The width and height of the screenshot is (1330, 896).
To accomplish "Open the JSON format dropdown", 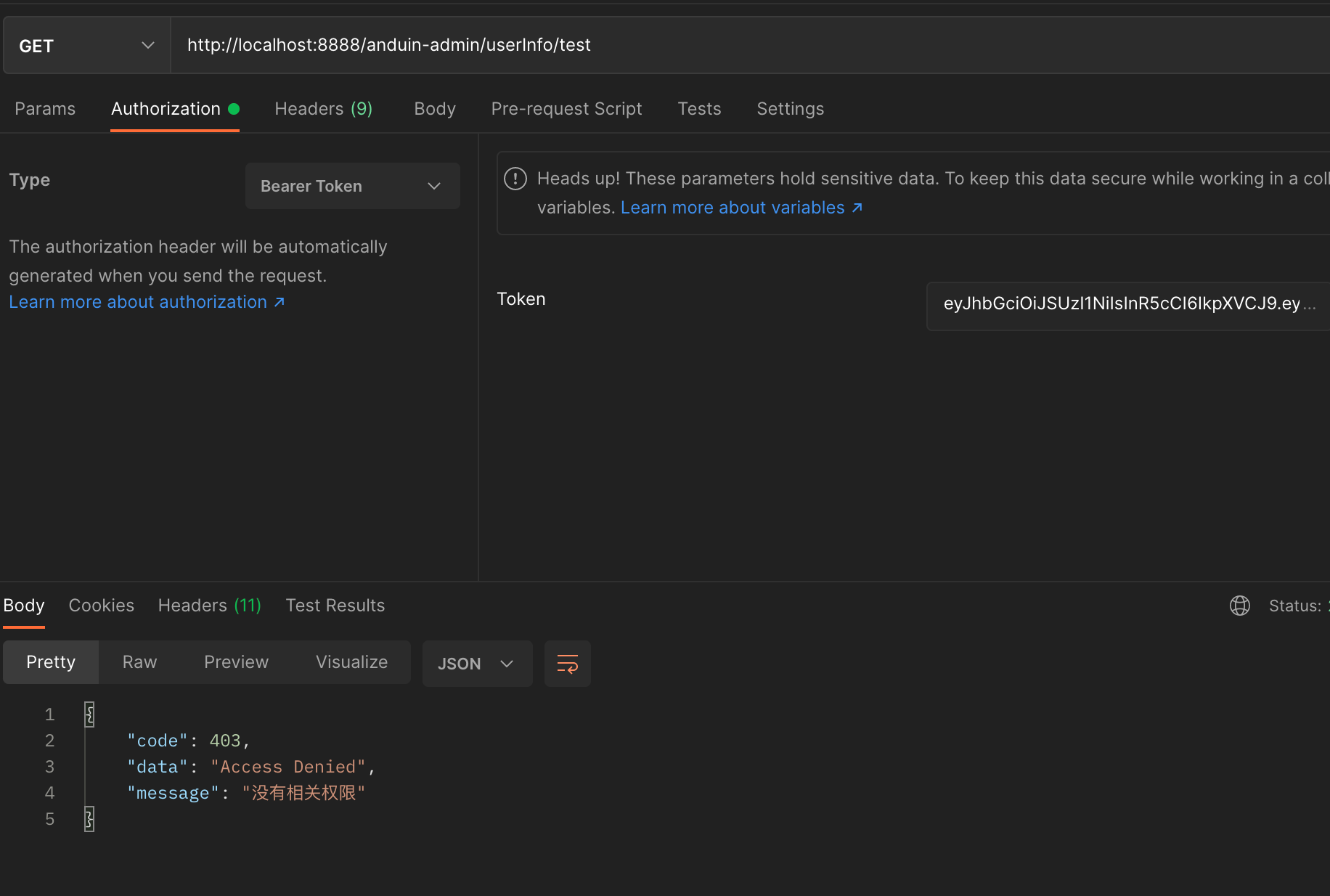I will (x=477, y=664).
